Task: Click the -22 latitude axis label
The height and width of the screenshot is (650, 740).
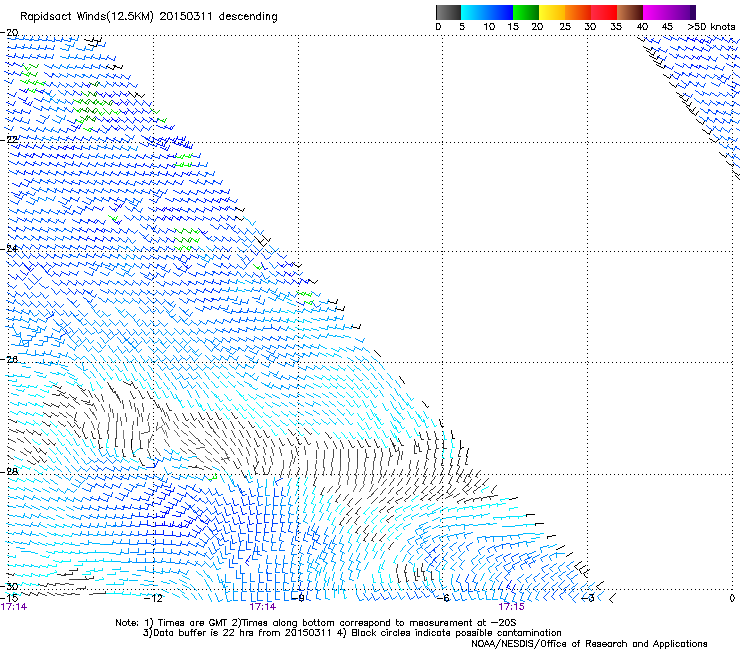Action: click(x=9, y=139)
